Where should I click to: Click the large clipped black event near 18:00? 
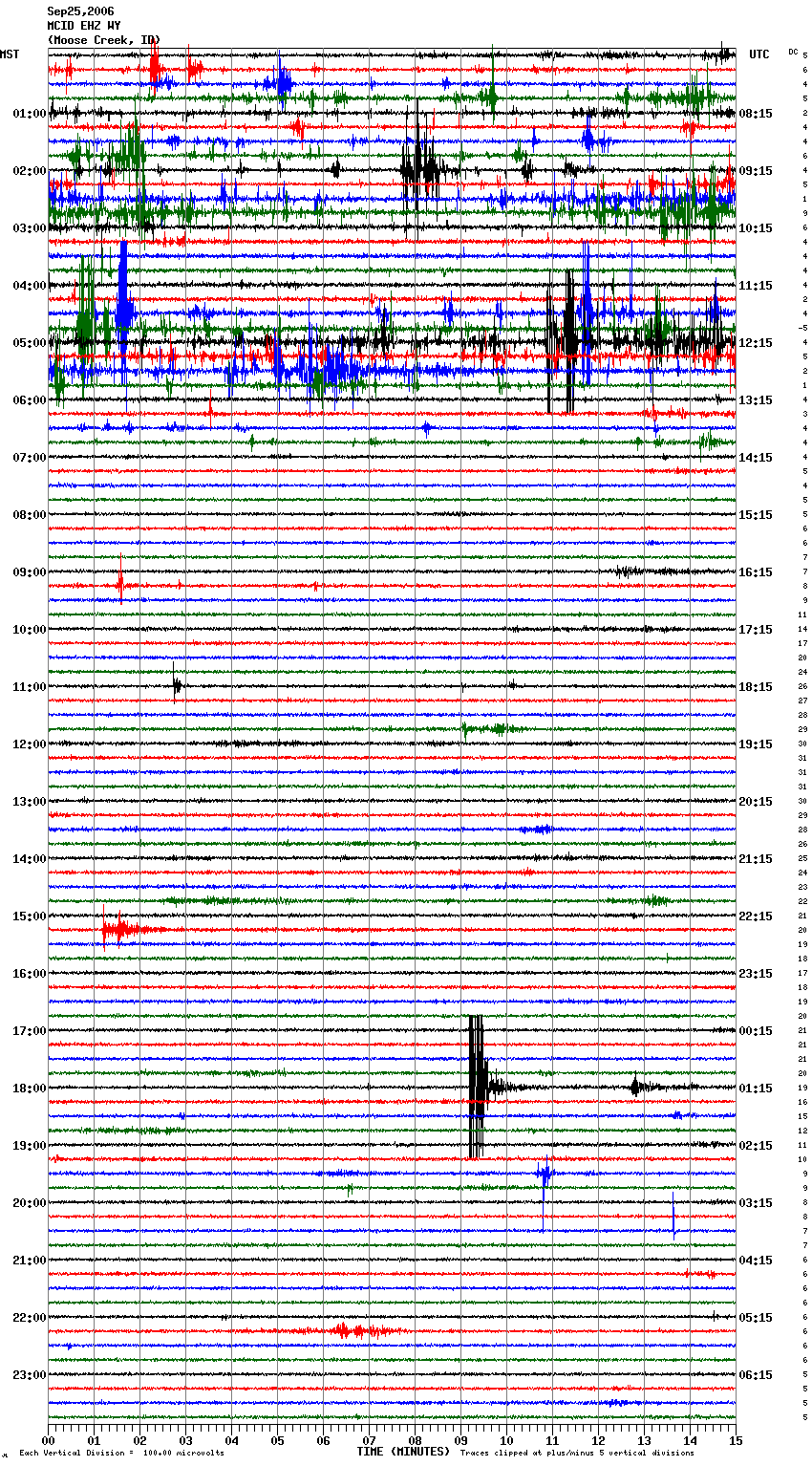(477, 1087)
